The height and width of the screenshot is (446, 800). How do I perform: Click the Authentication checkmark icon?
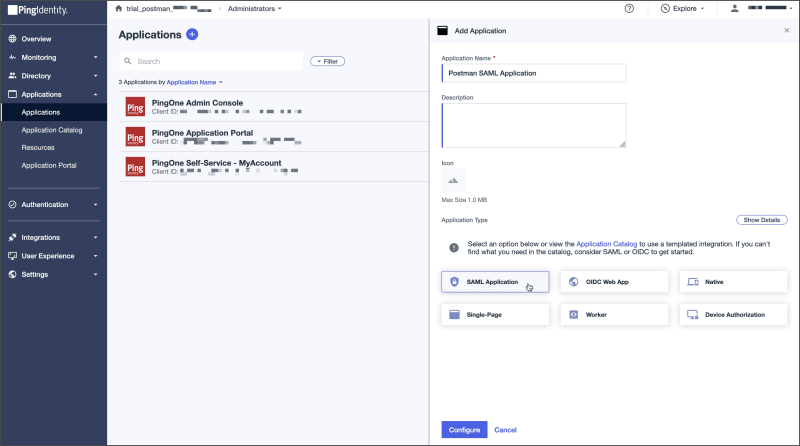[12, 205]
